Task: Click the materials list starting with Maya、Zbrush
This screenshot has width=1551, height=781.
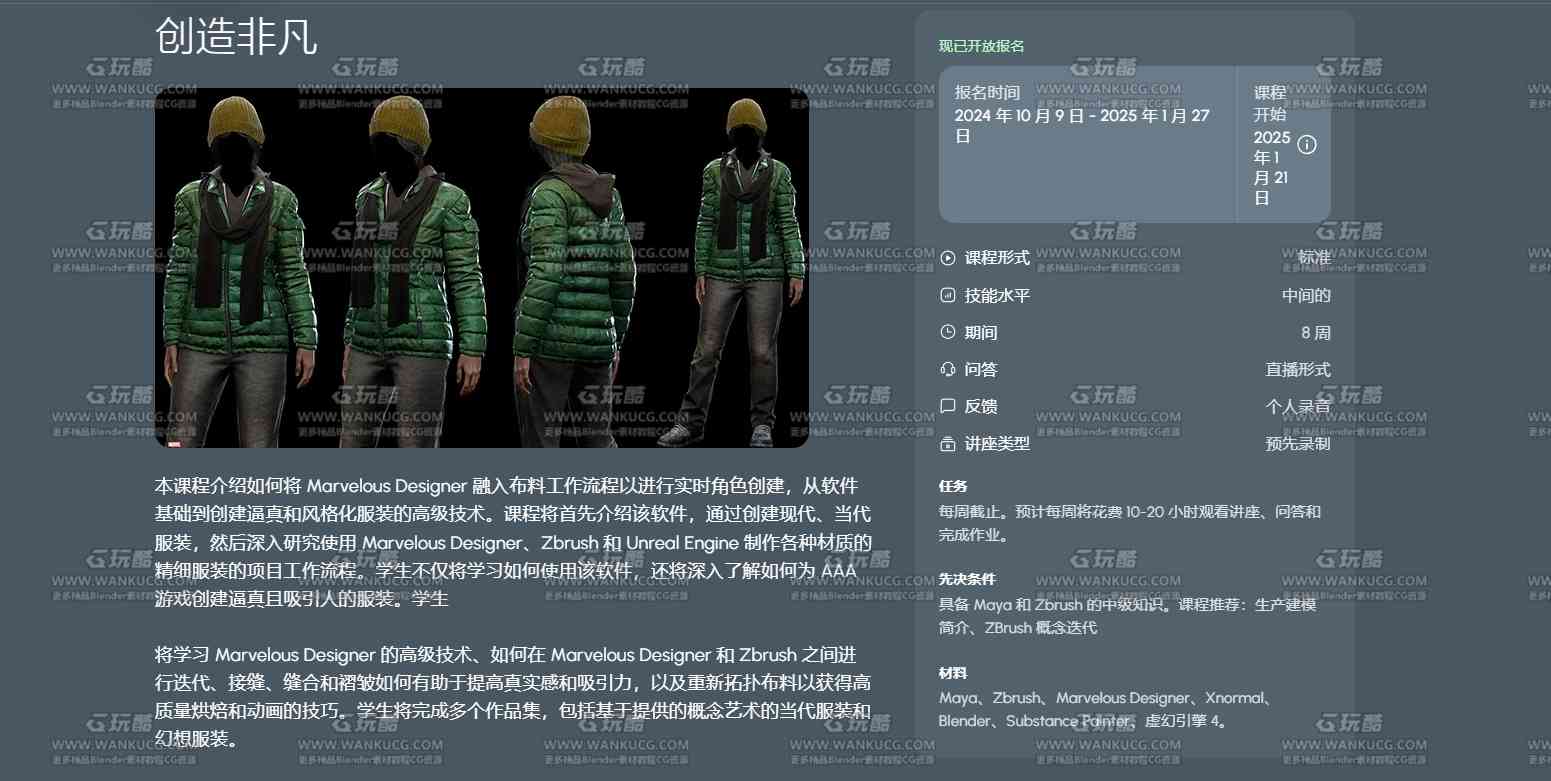Action: coord(1105,709)
